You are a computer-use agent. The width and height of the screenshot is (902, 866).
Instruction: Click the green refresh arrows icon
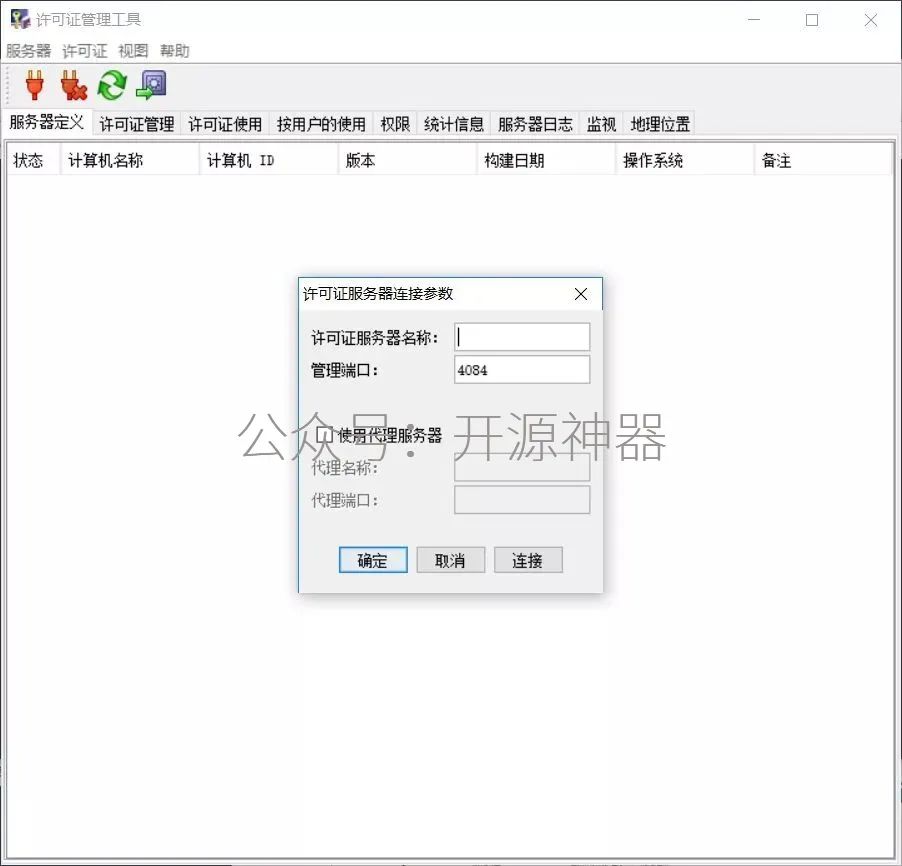point(111,85)
